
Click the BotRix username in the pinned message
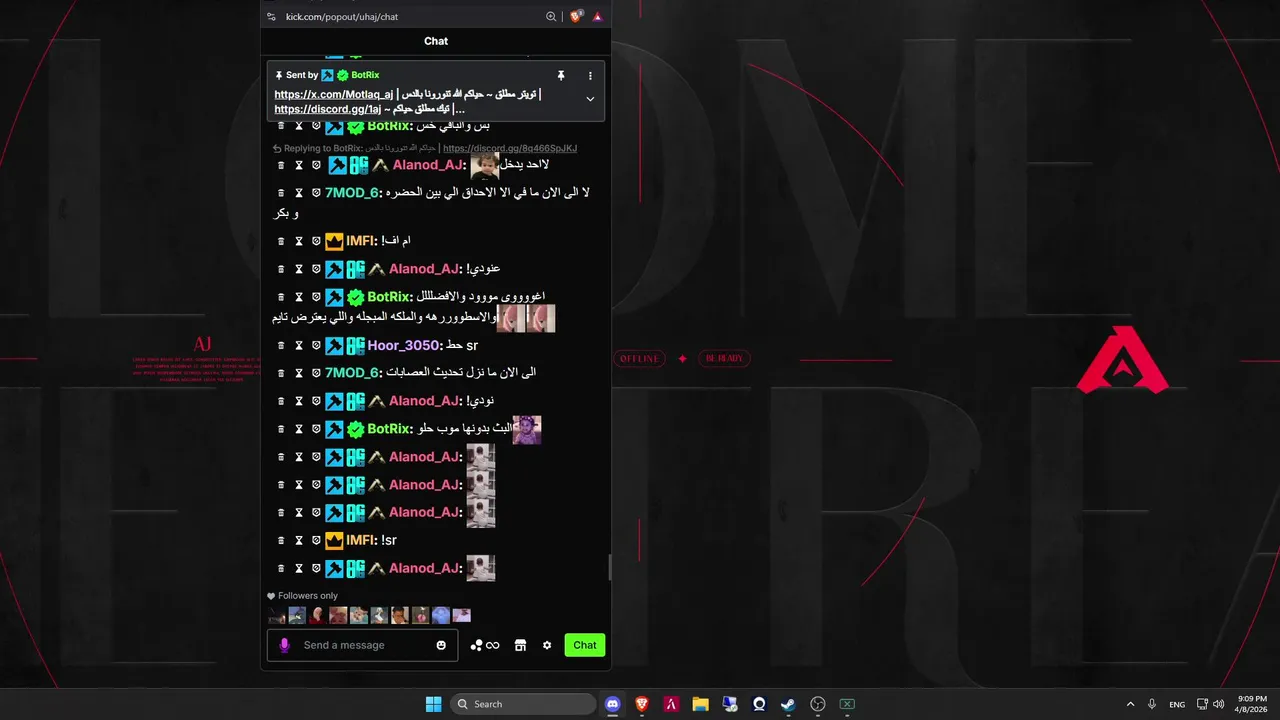365,75
